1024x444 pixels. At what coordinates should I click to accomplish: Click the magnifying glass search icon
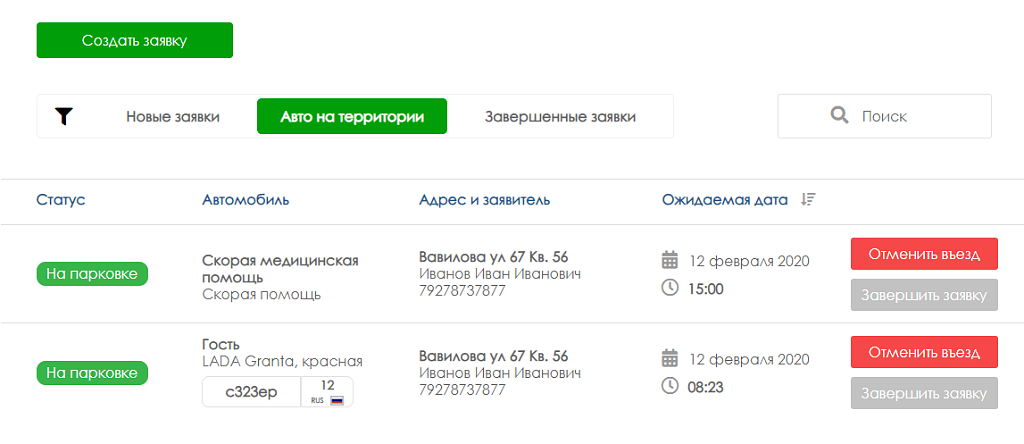coord(839,116)
